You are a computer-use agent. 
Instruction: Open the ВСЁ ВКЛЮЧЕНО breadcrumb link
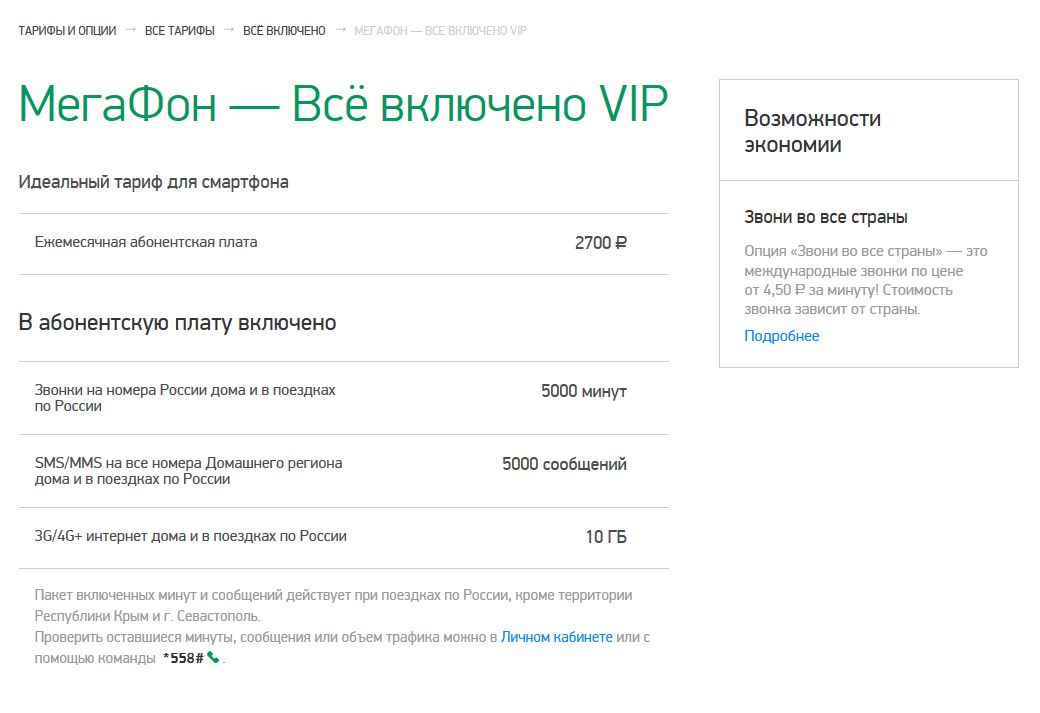point(285,30)
